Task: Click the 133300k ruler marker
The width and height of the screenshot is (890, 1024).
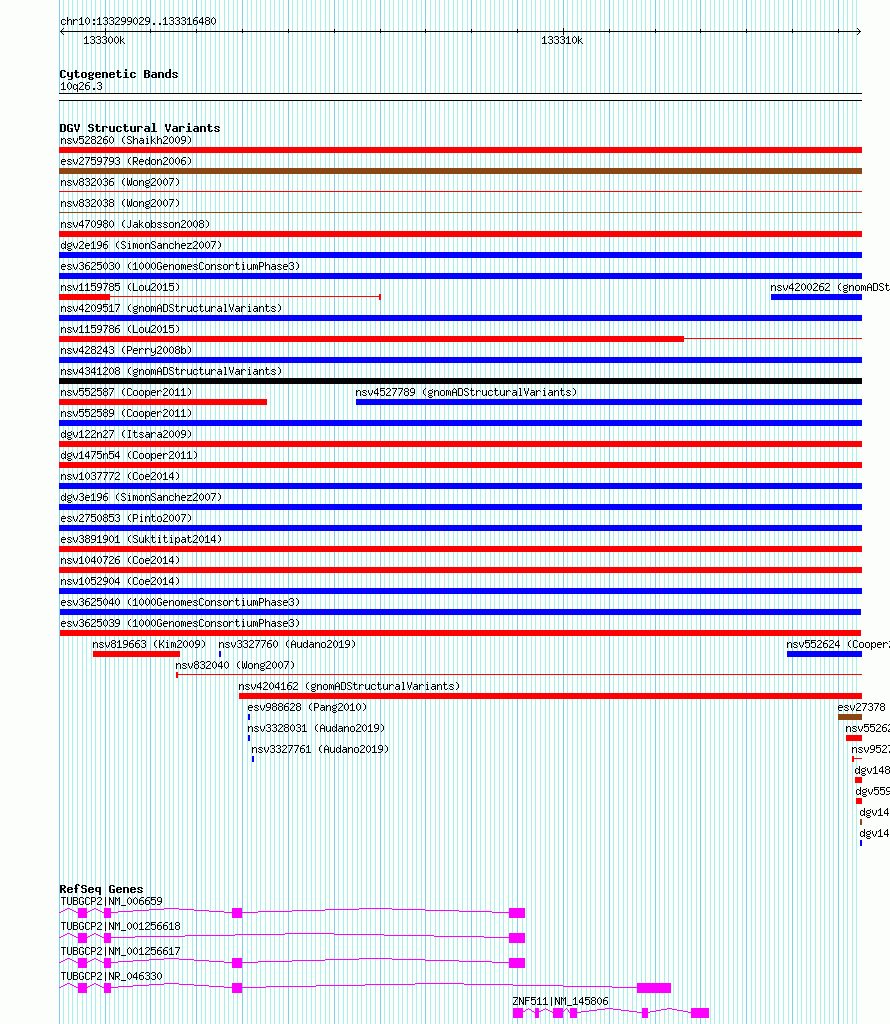Action: (104, 40)
